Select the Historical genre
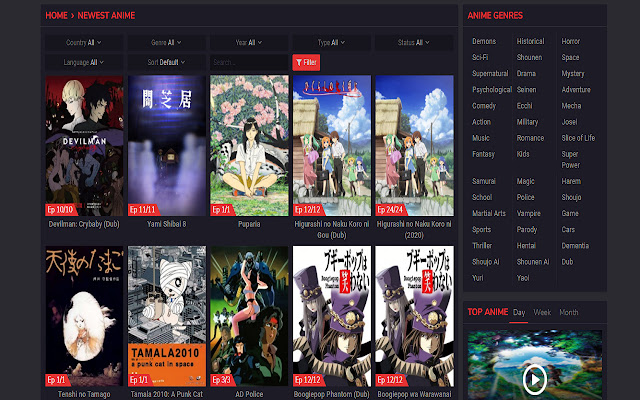 [530, 41]
